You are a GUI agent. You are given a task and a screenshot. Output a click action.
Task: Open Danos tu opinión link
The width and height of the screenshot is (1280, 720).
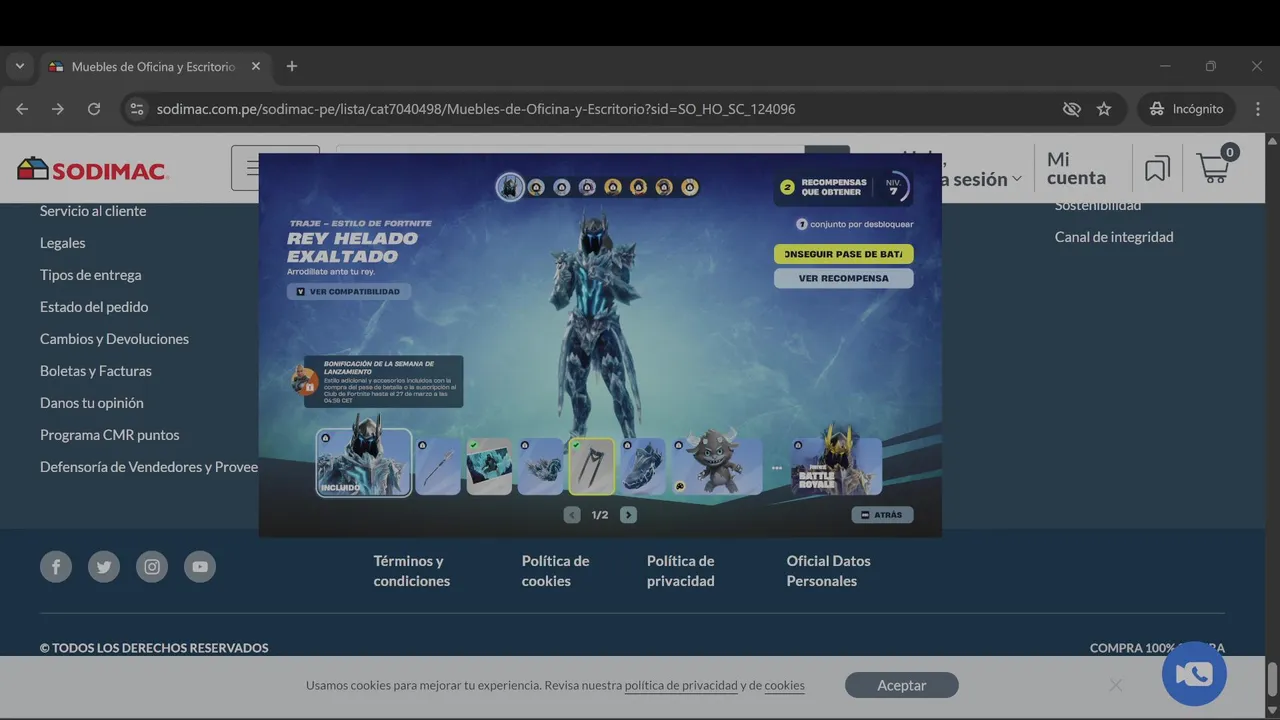(92, 403)
